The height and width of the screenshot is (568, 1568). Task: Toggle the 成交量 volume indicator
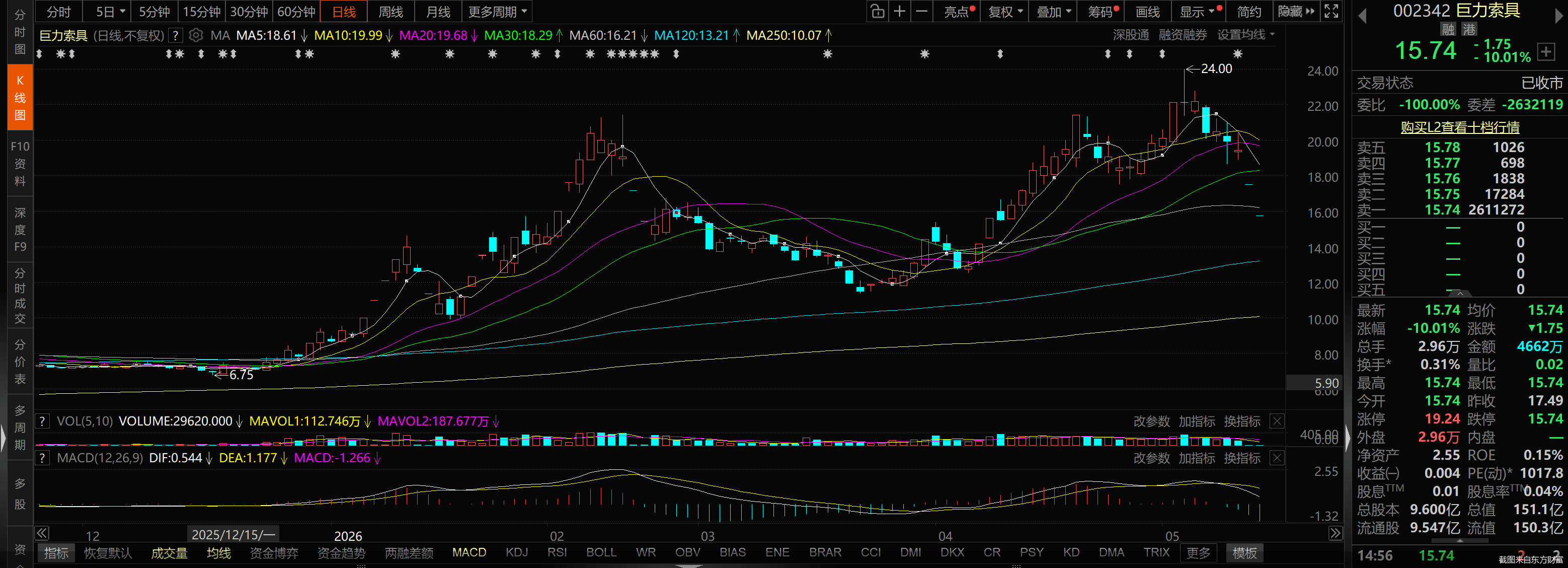pos(169,553)
